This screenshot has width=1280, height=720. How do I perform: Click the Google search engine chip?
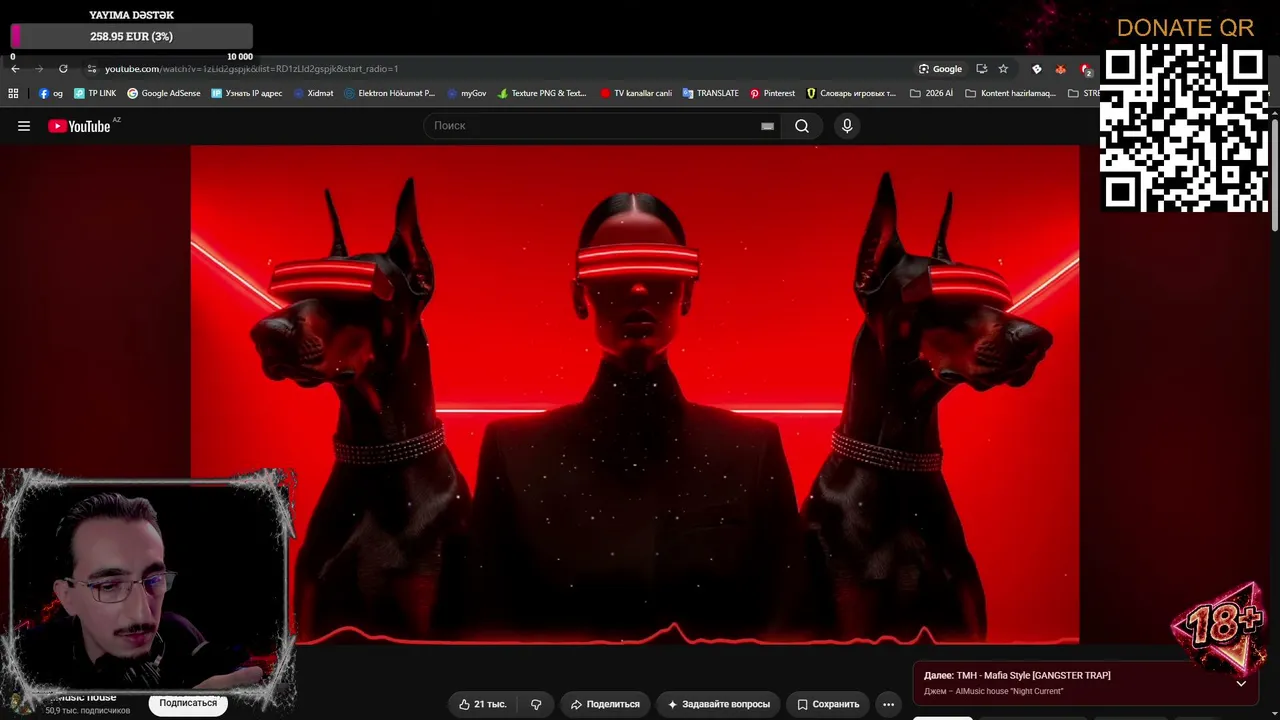(940, 69)
